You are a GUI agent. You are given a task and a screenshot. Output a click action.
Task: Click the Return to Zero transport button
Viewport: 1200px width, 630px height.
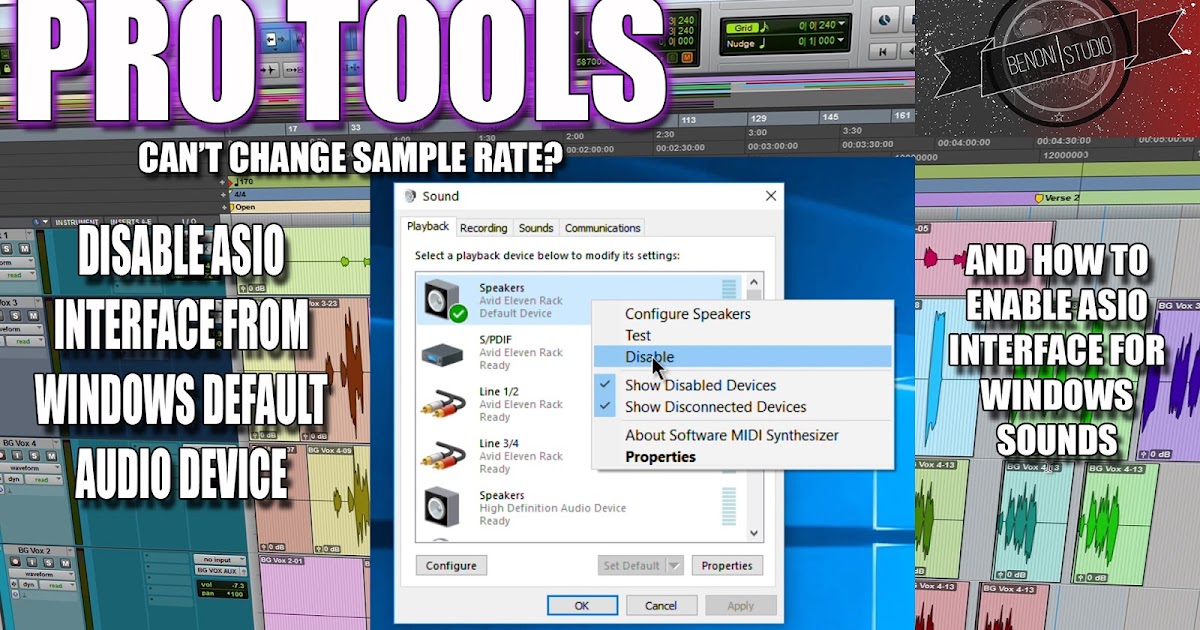point(883,51)
